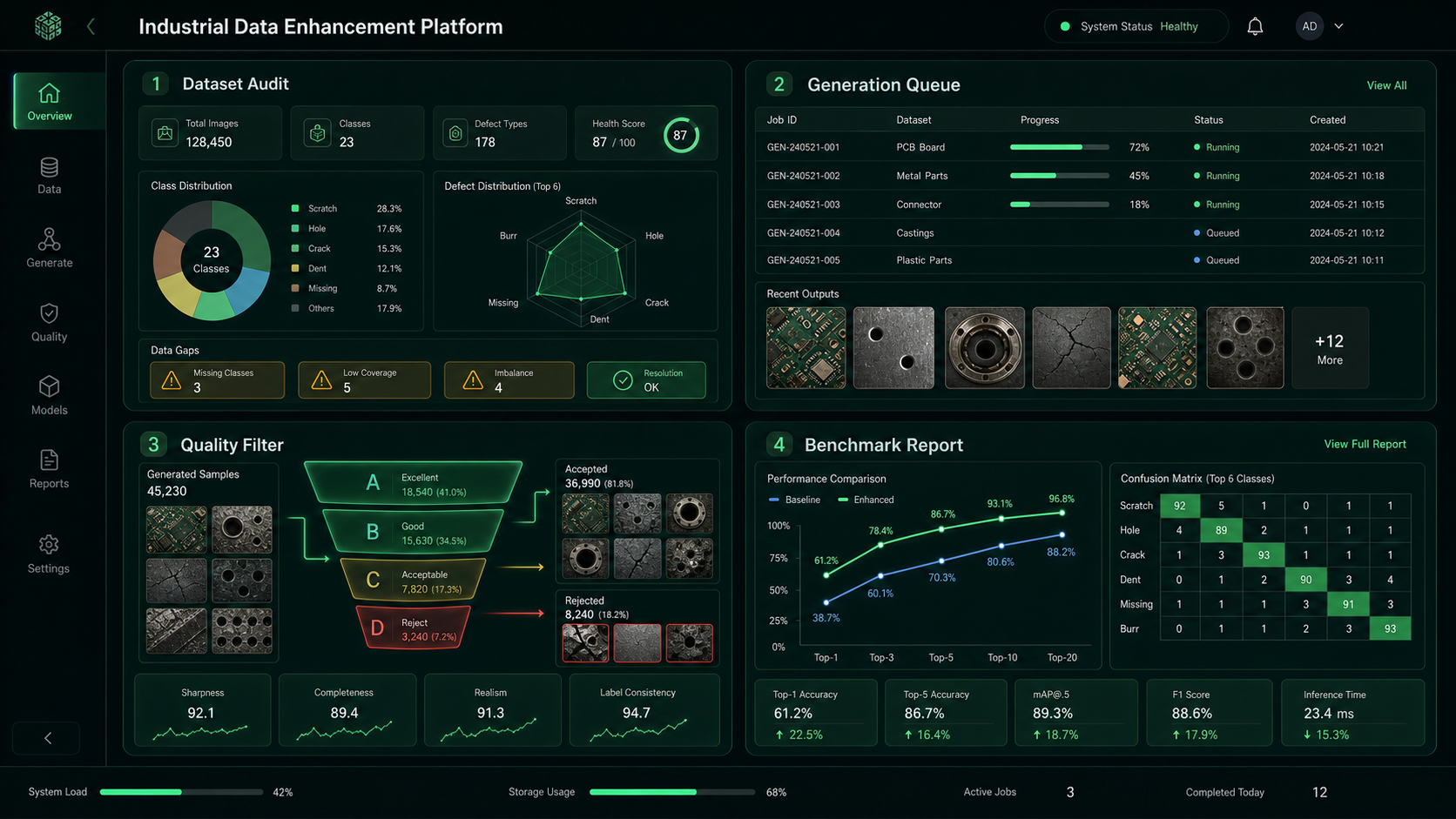Click the Resolution OK checkmark icon

click(x=623, y=380)
